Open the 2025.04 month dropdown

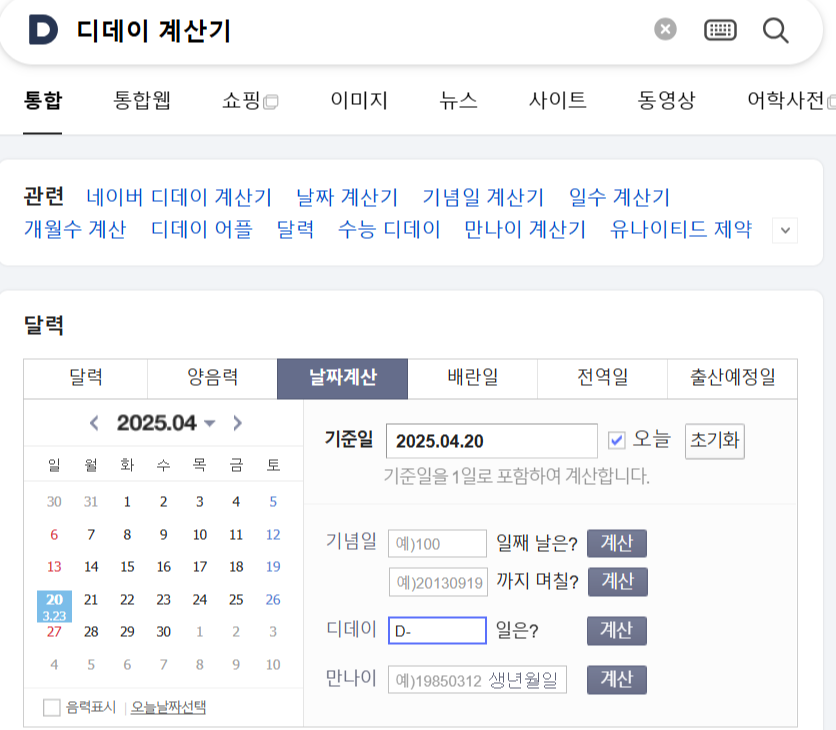(165, 422)
